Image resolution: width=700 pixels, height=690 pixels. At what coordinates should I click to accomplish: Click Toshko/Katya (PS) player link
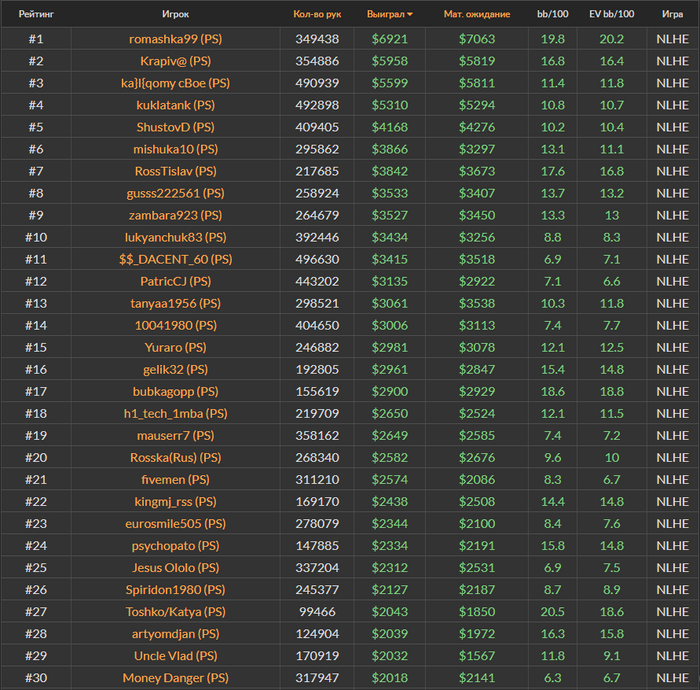point(175,611)
